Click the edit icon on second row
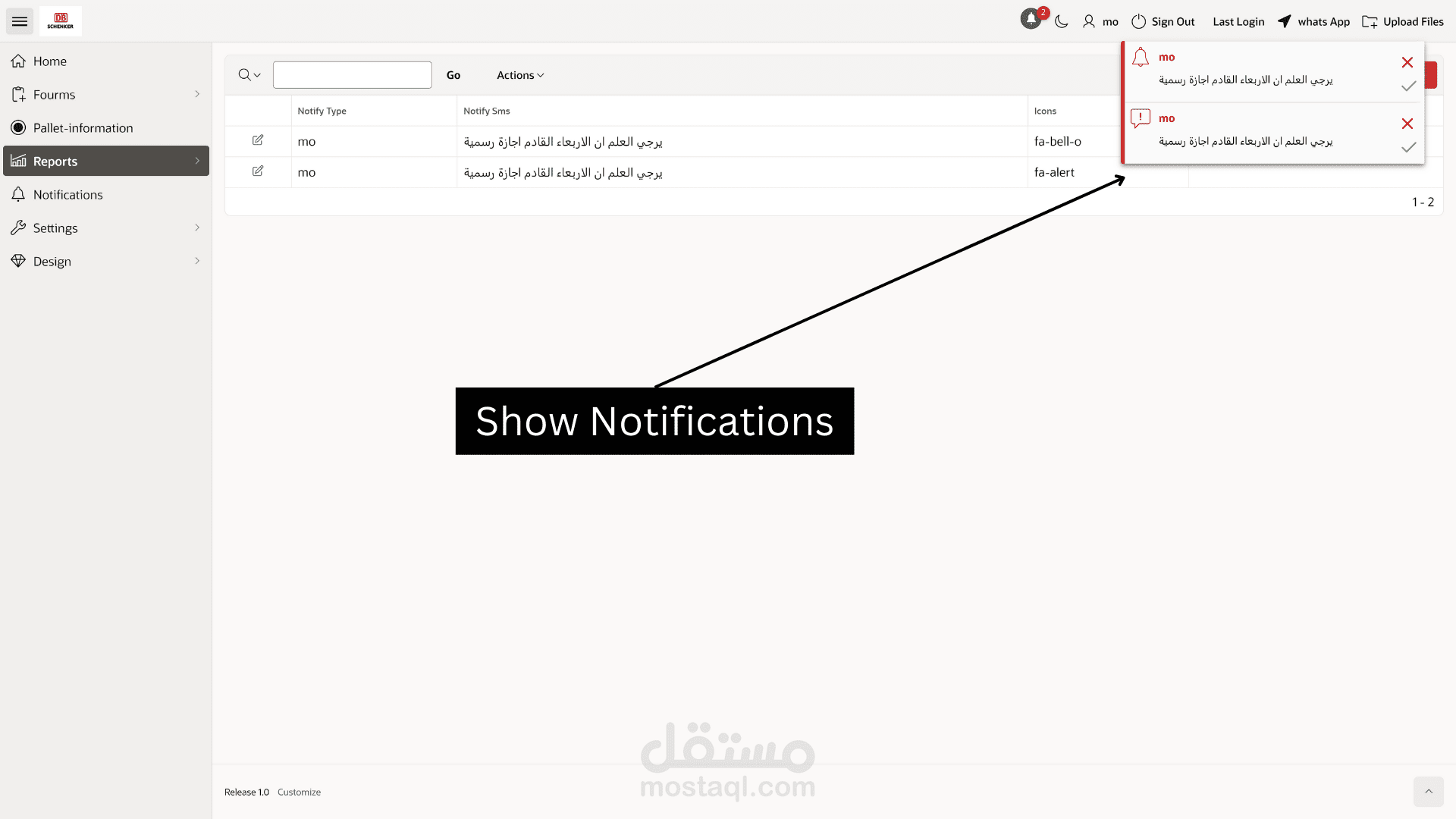This screenshot has height=819, width=1456. 257,171
